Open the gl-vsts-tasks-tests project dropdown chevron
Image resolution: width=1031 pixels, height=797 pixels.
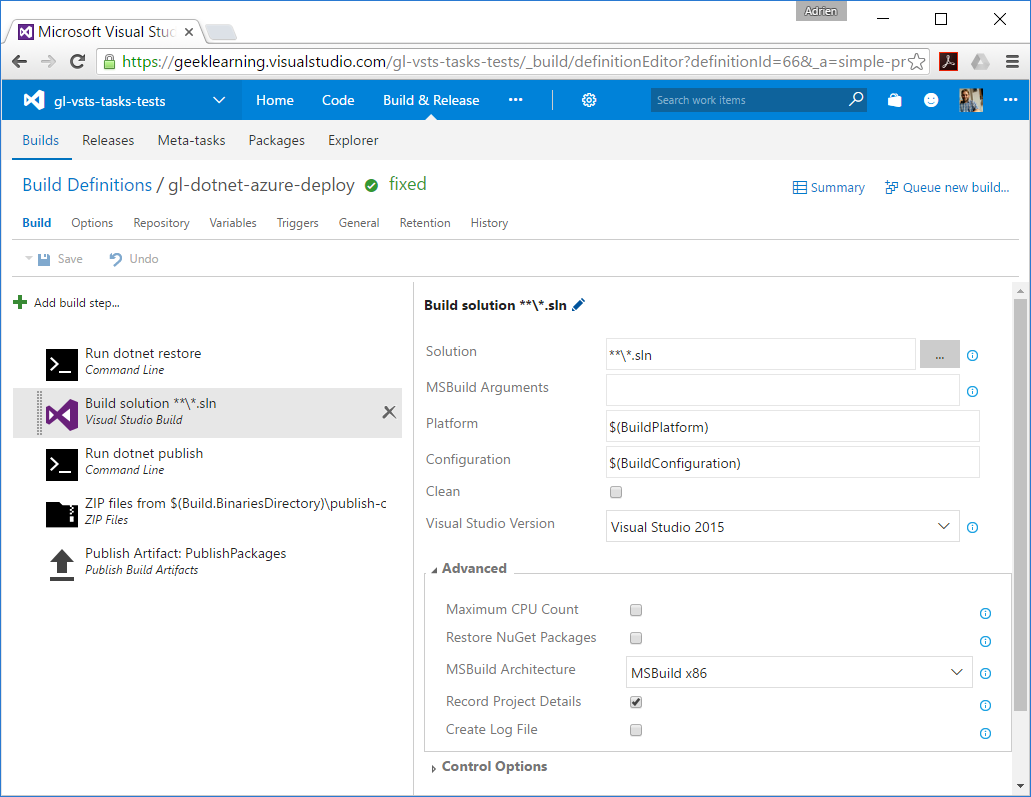tap(219, 100)
